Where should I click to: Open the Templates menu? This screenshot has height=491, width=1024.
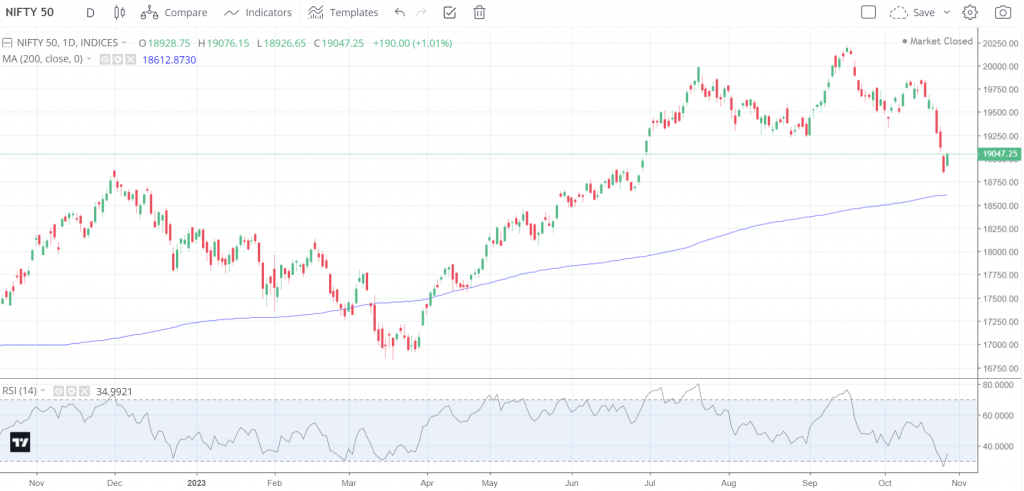[x=343, y=12]
